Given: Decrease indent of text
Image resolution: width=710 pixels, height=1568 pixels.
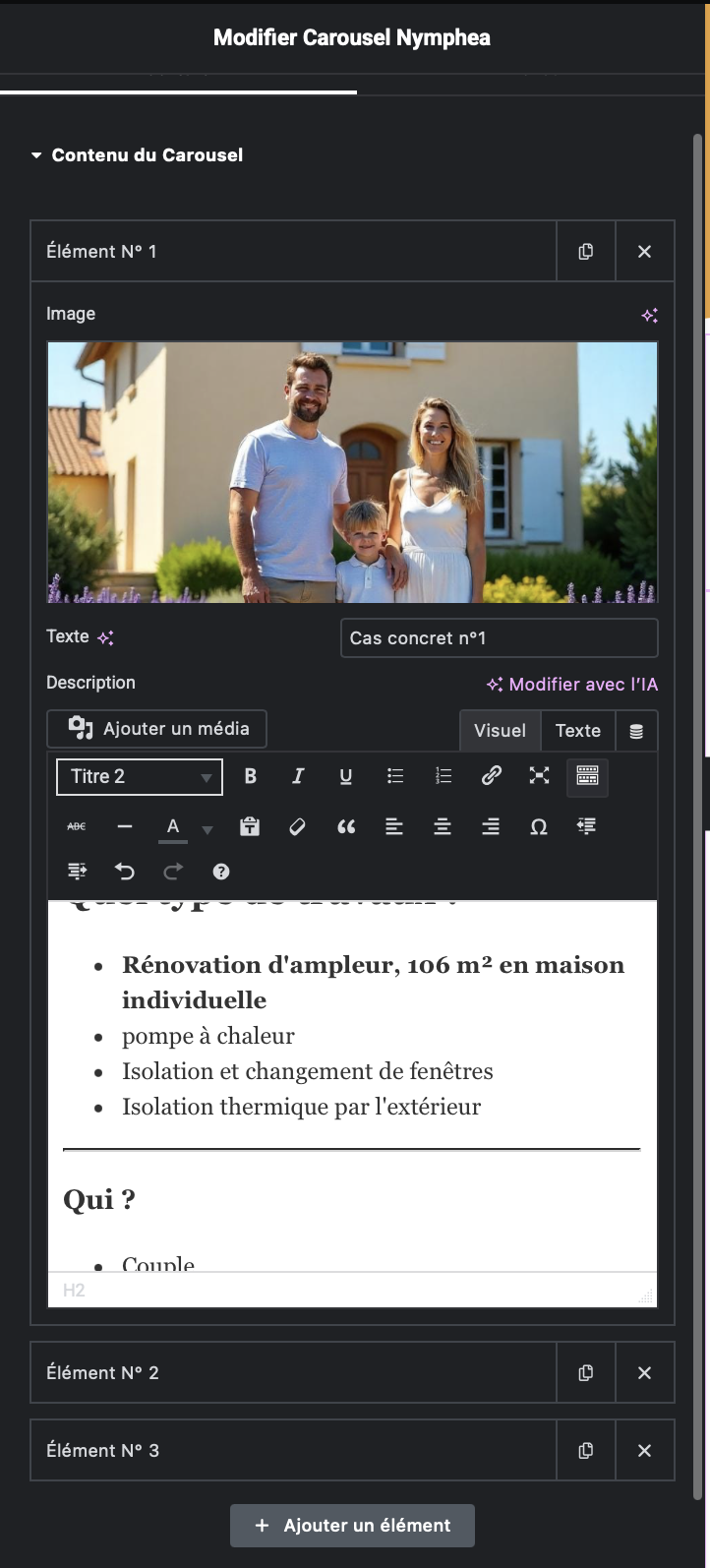Looking at the screenshot, I should tap(587, 826).
